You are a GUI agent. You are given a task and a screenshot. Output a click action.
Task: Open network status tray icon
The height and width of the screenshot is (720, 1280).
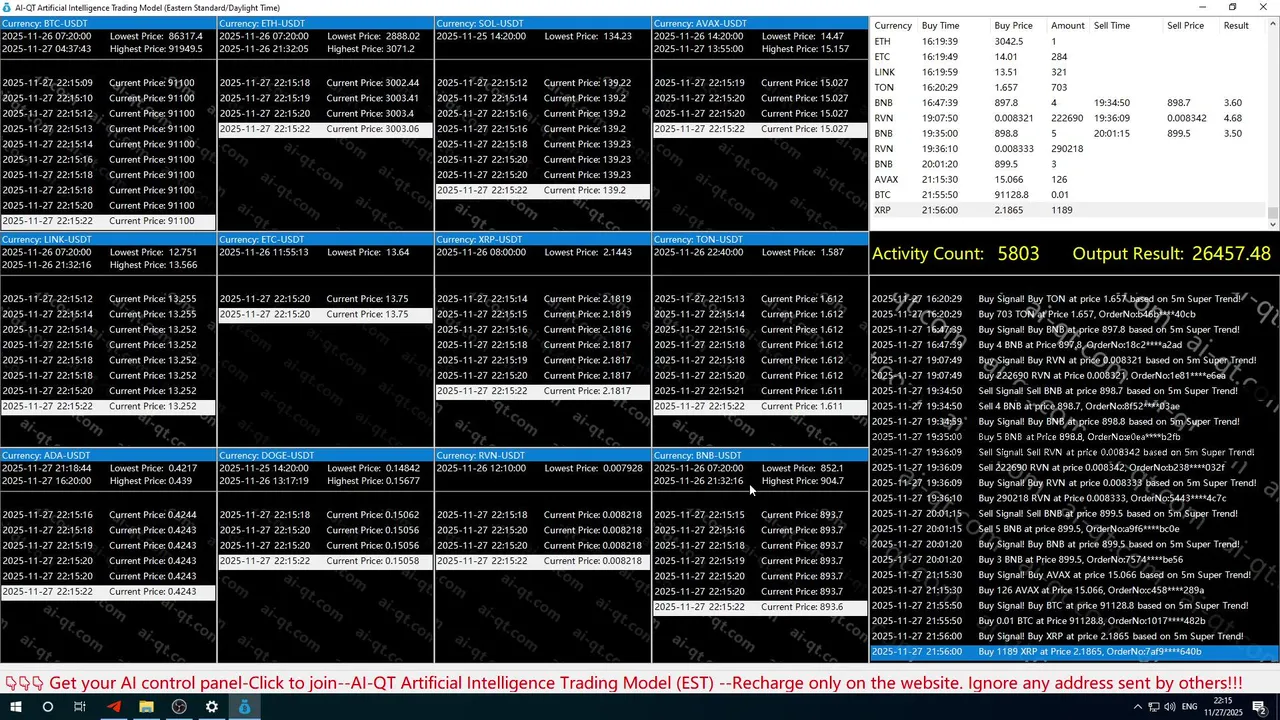(x=1155, y=707)
